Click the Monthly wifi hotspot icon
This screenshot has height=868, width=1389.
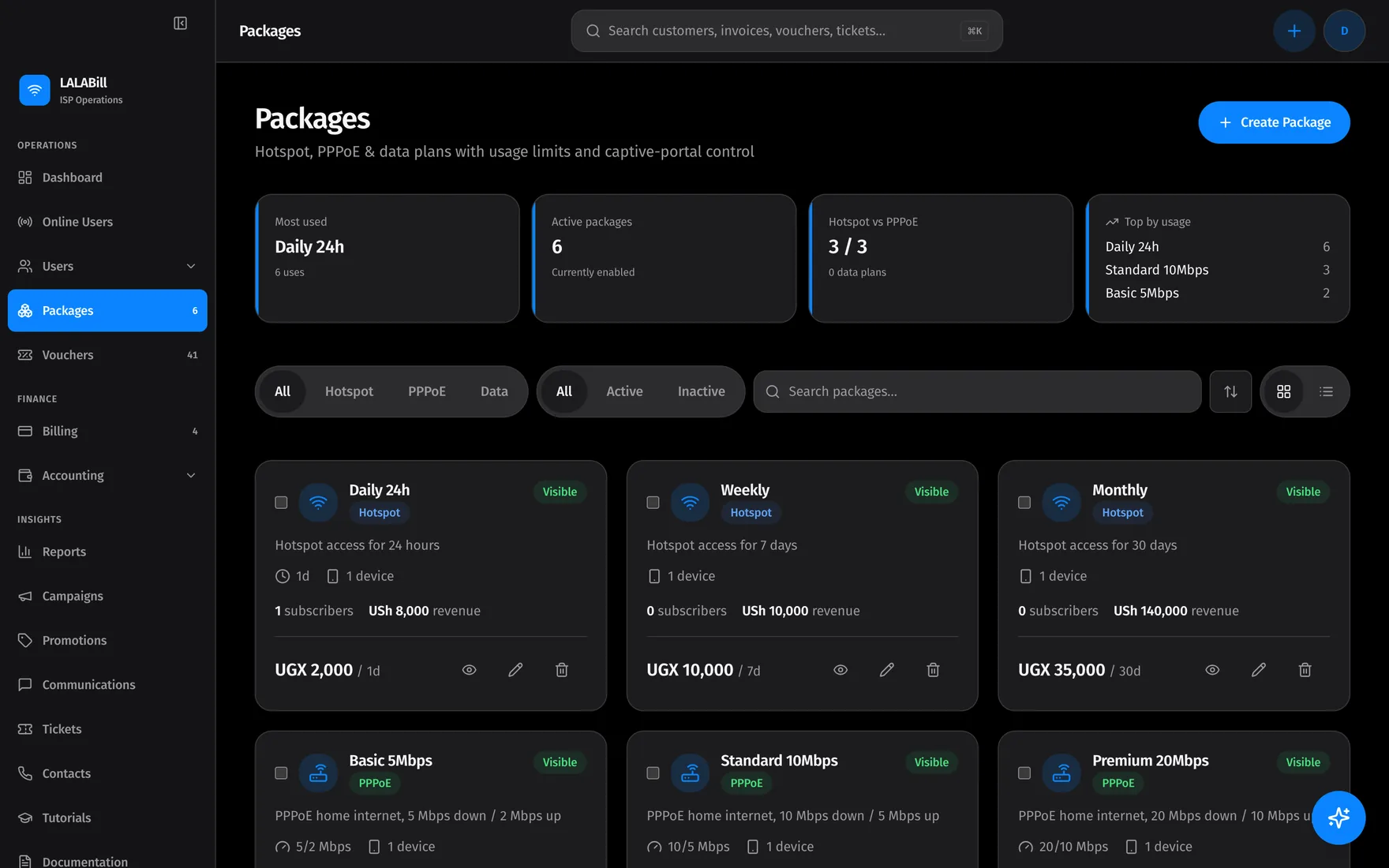click(x=1061, y=502)
